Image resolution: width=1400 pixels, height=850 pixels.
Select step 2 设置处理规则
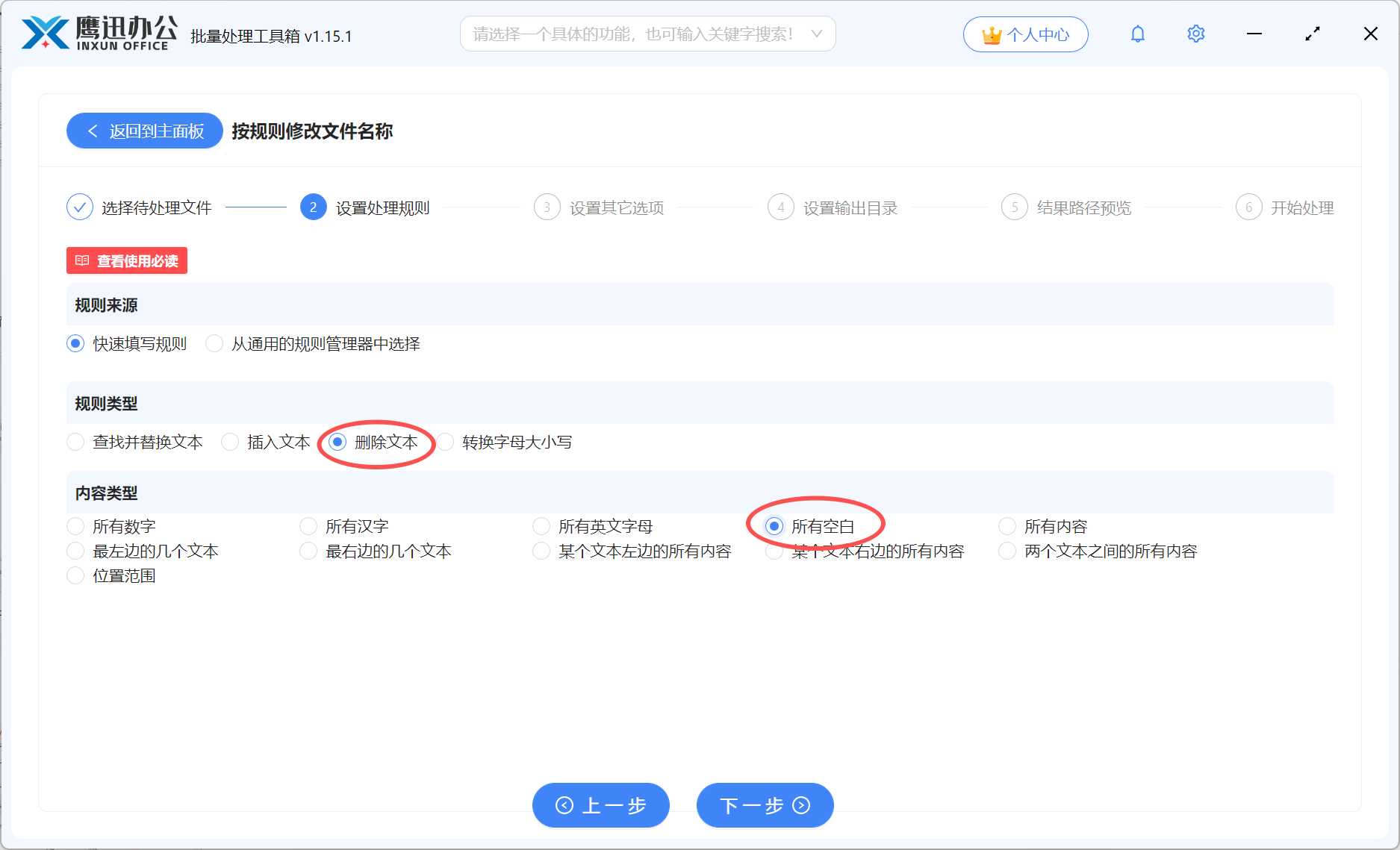(x=365, y=207)
